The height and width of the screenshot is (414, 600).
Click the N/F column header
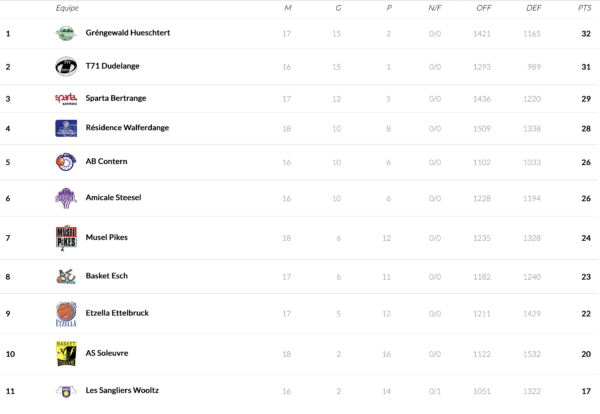pyautogui.click(x=435, y=8)
